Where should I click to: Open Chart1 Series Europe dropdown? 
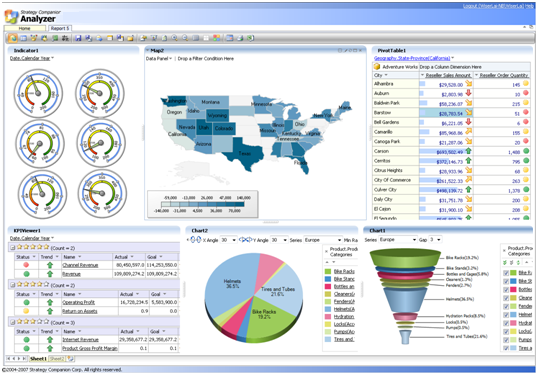pos(414,239)
